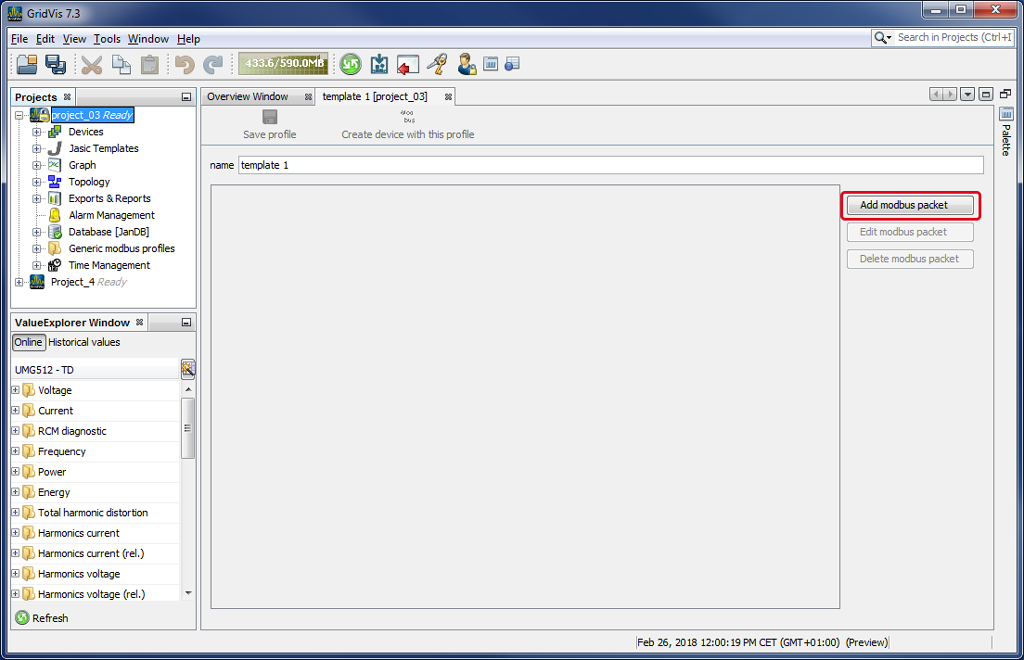
Task: Click the Add modbus packet button
Action: coord(909,205)
